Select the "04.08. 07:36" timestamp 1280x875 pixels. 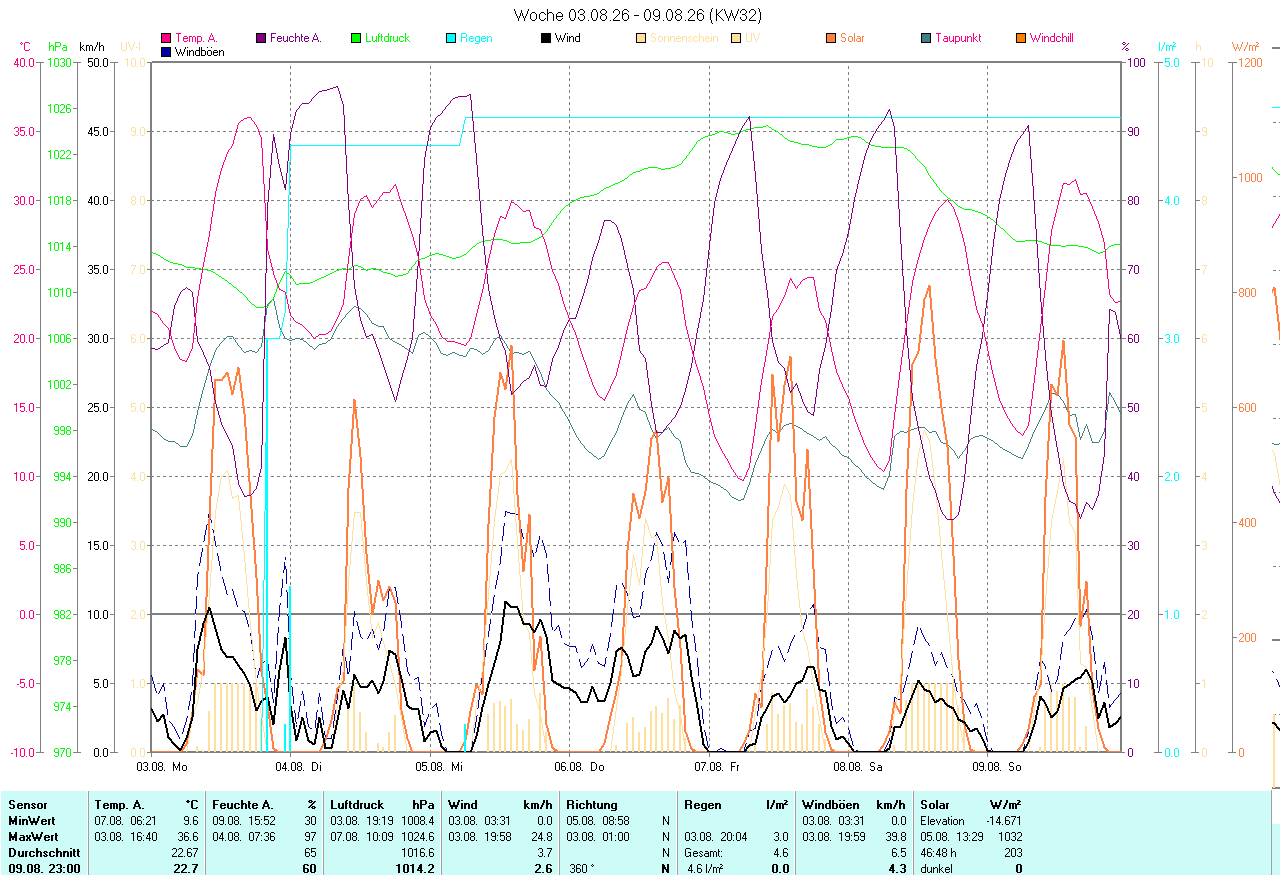coord(243,837)
